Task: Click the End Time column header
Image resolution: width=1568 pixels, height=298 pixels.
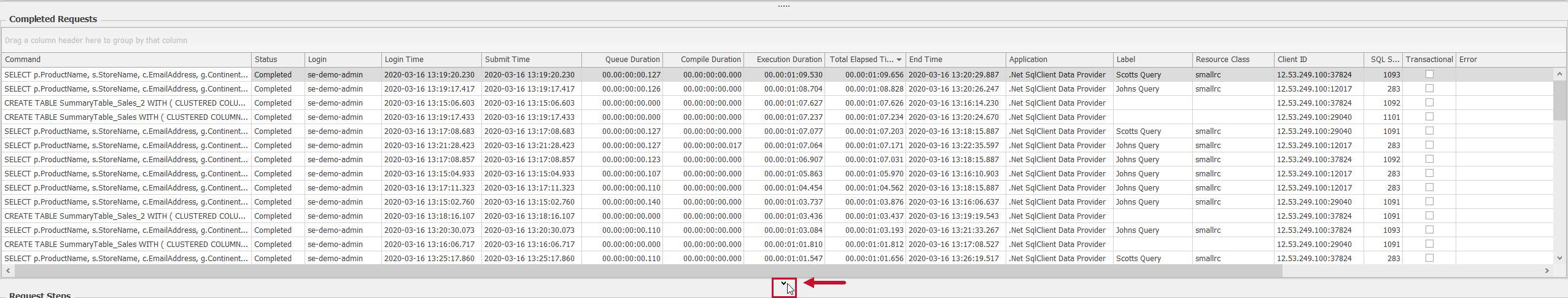Action: [956, 60]
